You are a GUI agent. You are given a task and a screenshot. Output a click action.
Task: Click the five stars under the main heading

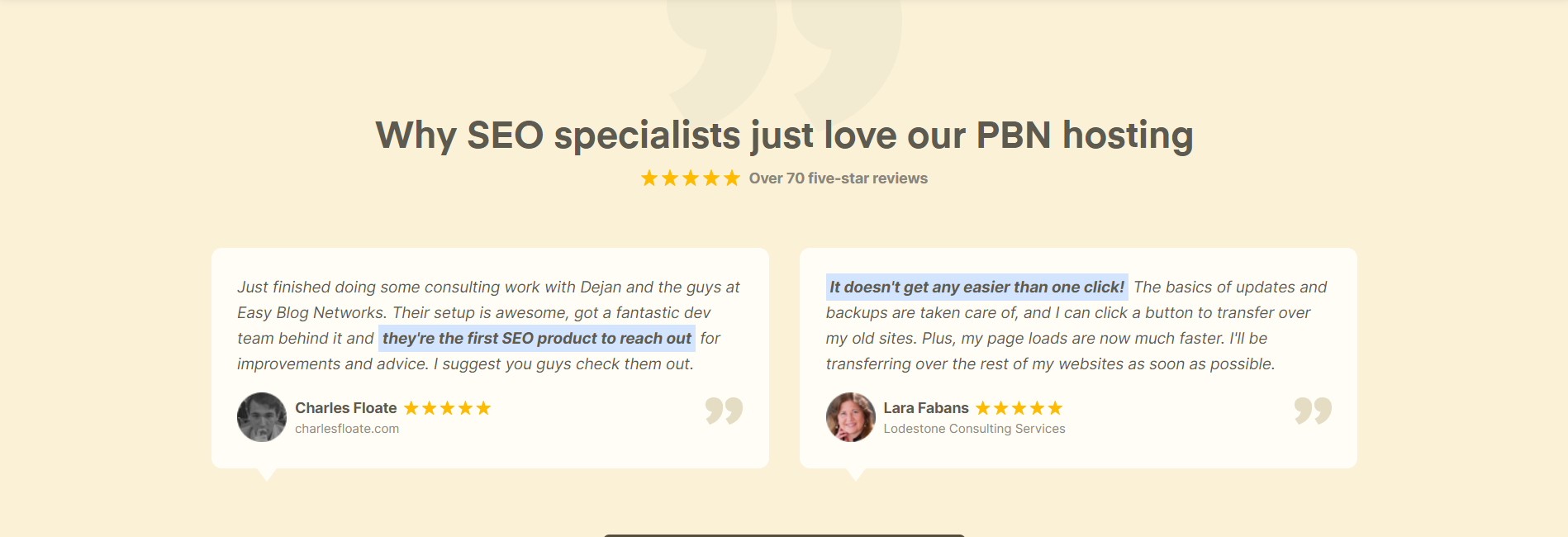click(x=690, y=178)
